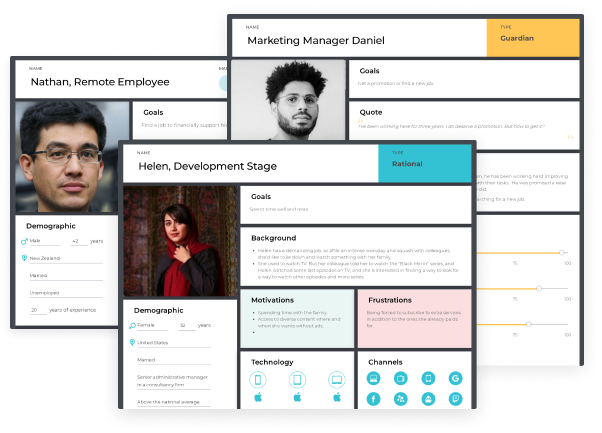Click the teal Rational type block

click(x=424, y=164)
